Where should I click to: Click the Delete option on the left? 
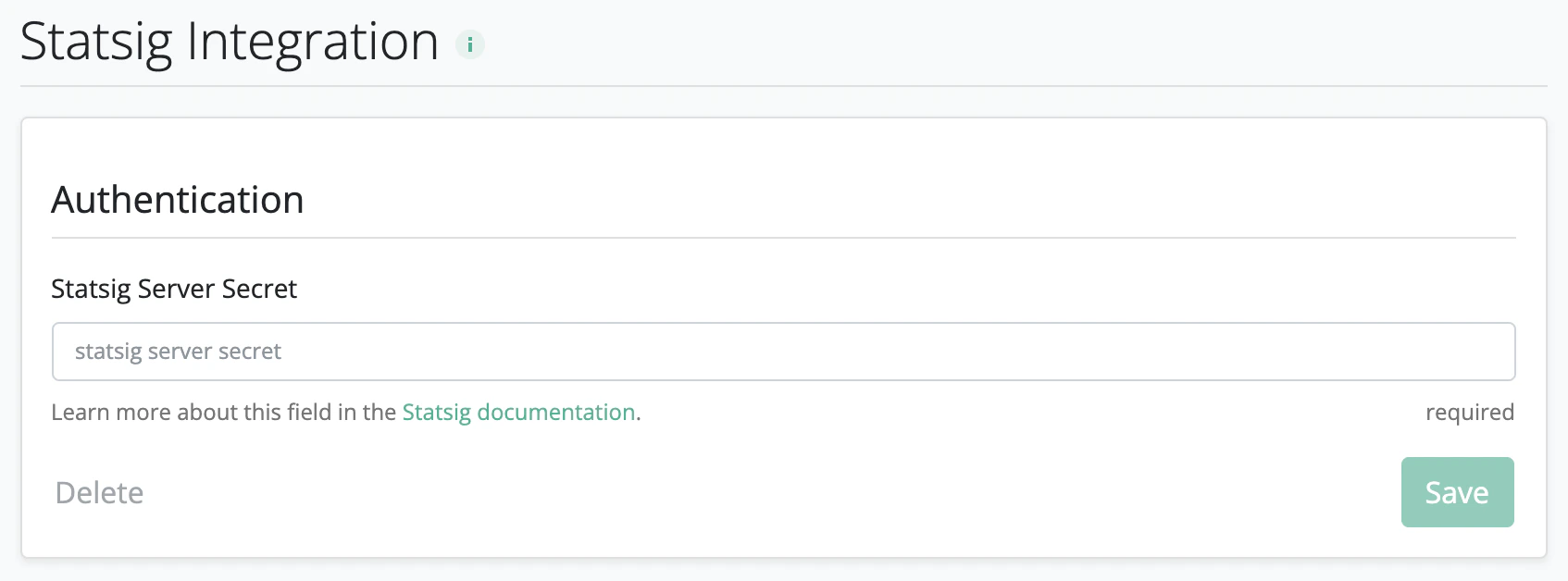pyautogui.click(x=100, y=492)
